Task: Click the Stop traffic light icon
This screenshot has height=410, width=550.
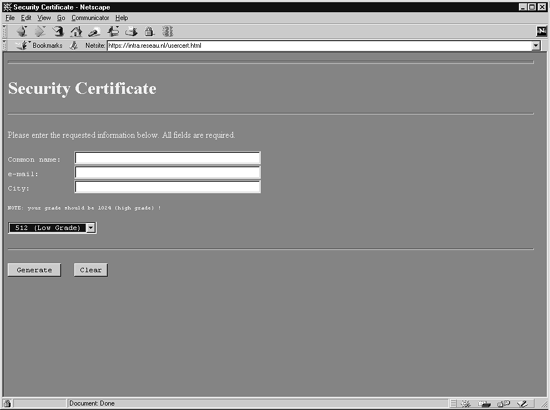Action: (168, 32)
